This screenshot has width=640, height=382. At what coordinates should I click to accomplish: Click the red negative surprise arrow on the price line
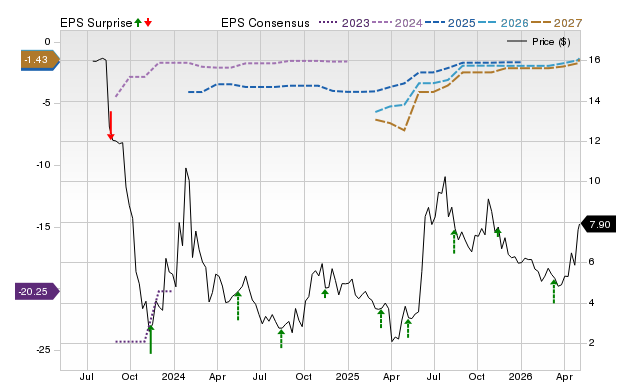[x=111, y=125]
